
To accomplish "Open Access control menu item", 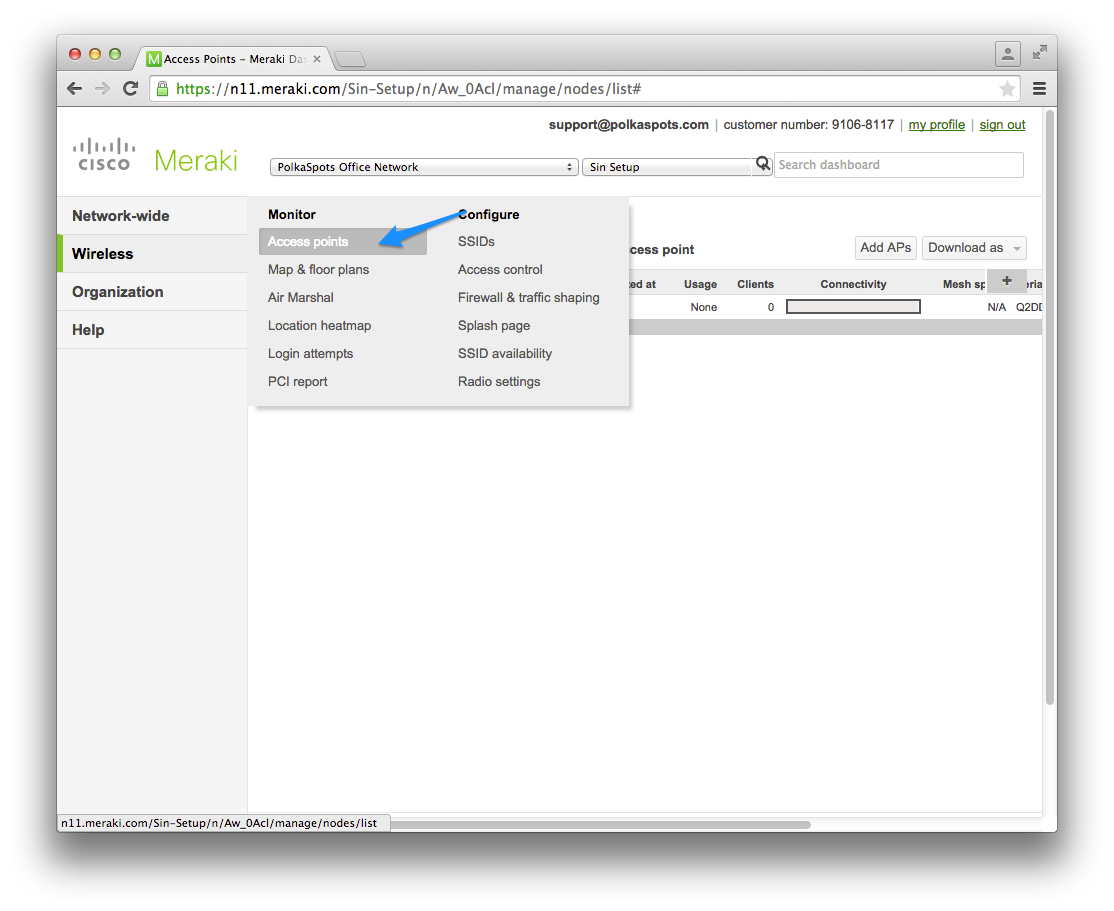I will [500, 269].
